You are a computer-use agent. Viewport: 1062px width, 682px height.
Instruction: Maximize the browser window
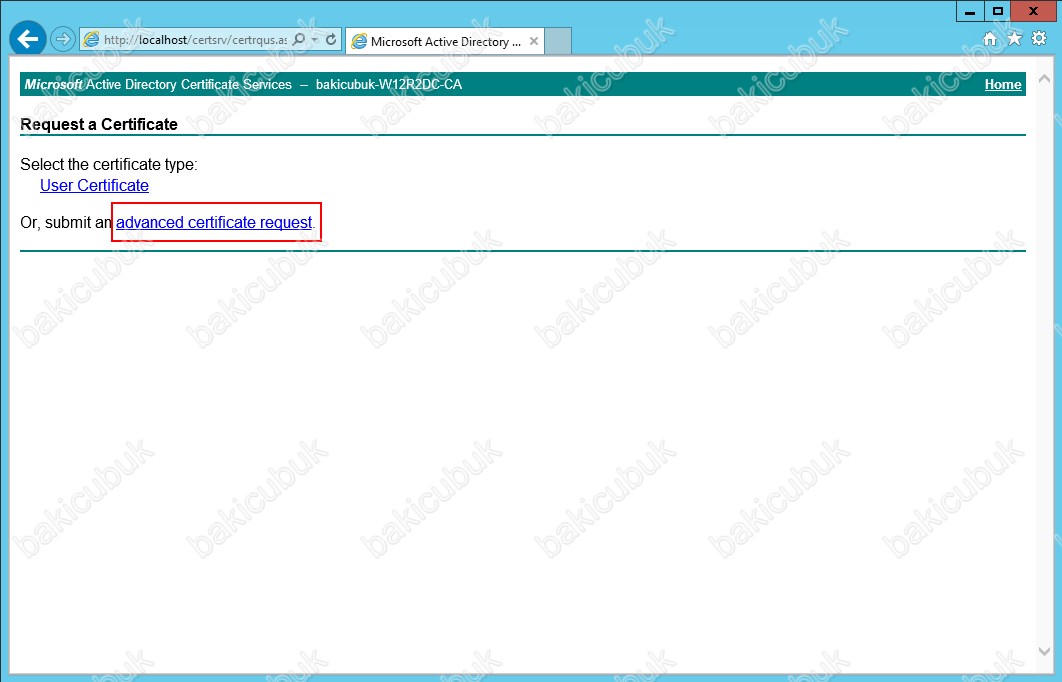pos(997,12)
